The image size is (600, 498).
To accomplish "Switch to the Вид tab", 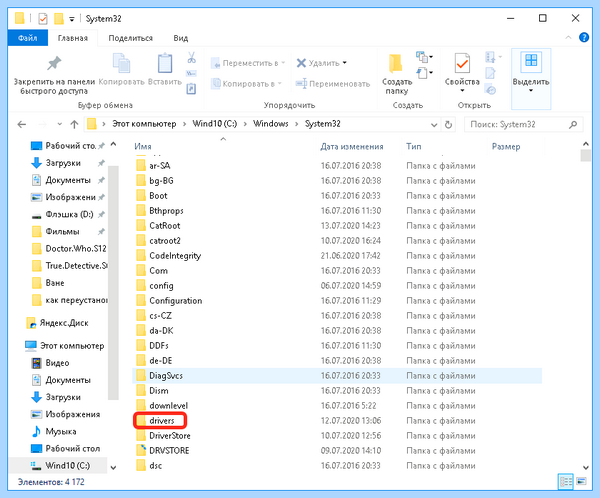I will click(181, 38).
